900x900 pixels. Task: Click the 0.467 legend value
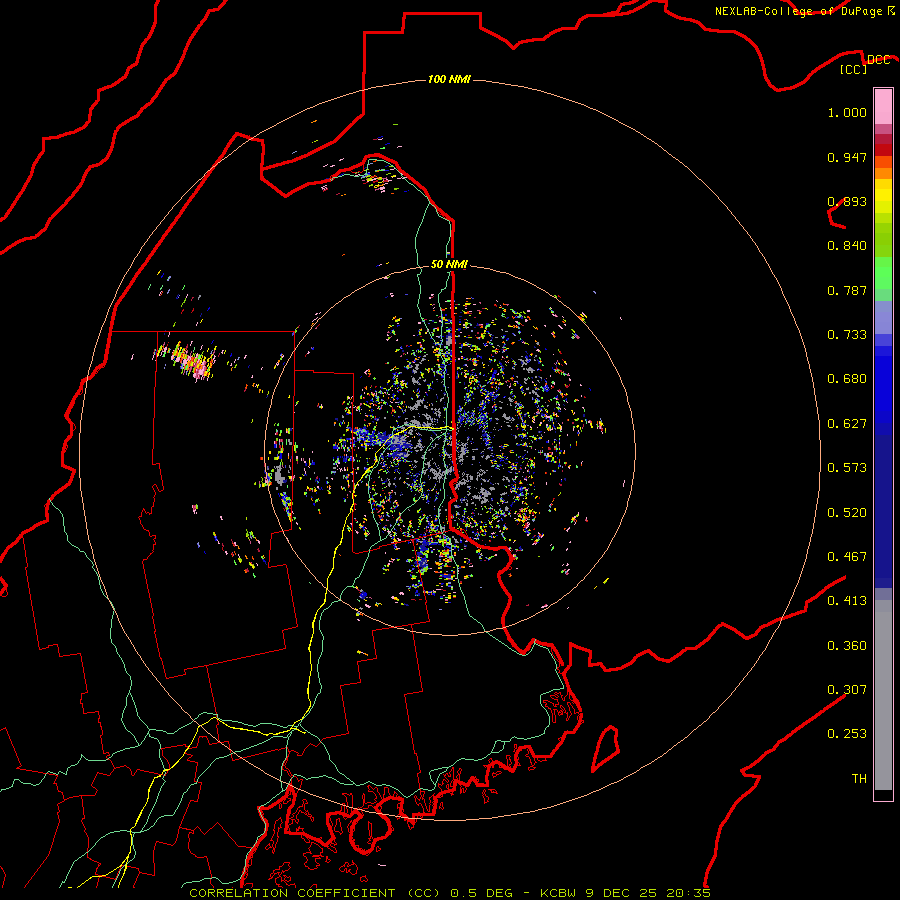pyautogui.click(x=847, y=557)
